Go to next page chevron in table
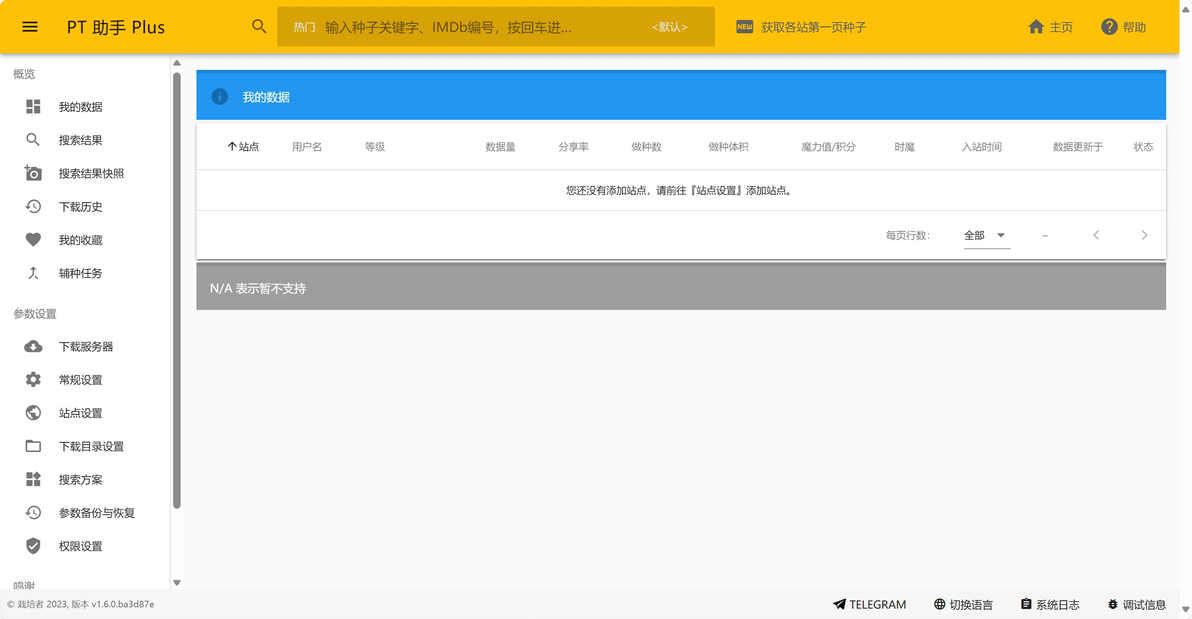This screenshot has width=1192, height=619. 1144,235
